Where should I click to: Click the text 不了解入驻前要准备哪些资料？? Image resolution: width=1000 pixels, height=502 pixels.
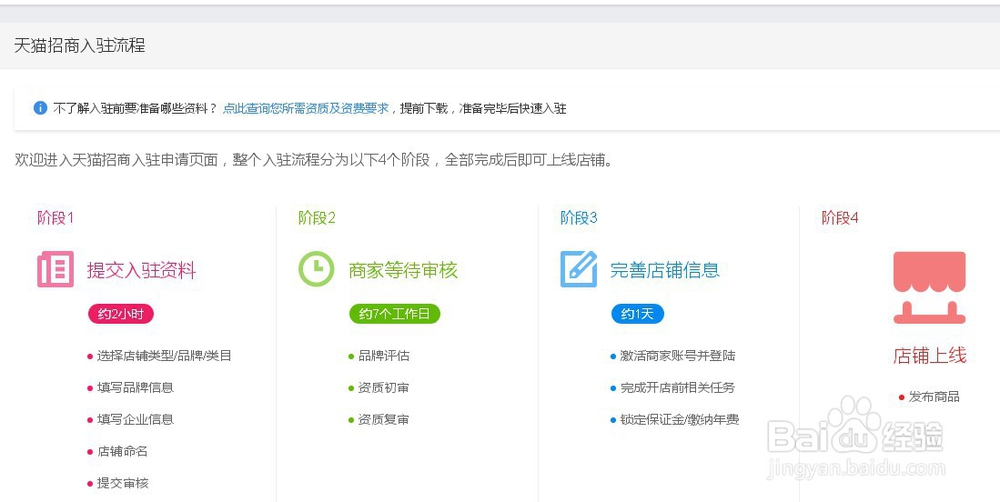click(135, 108)
